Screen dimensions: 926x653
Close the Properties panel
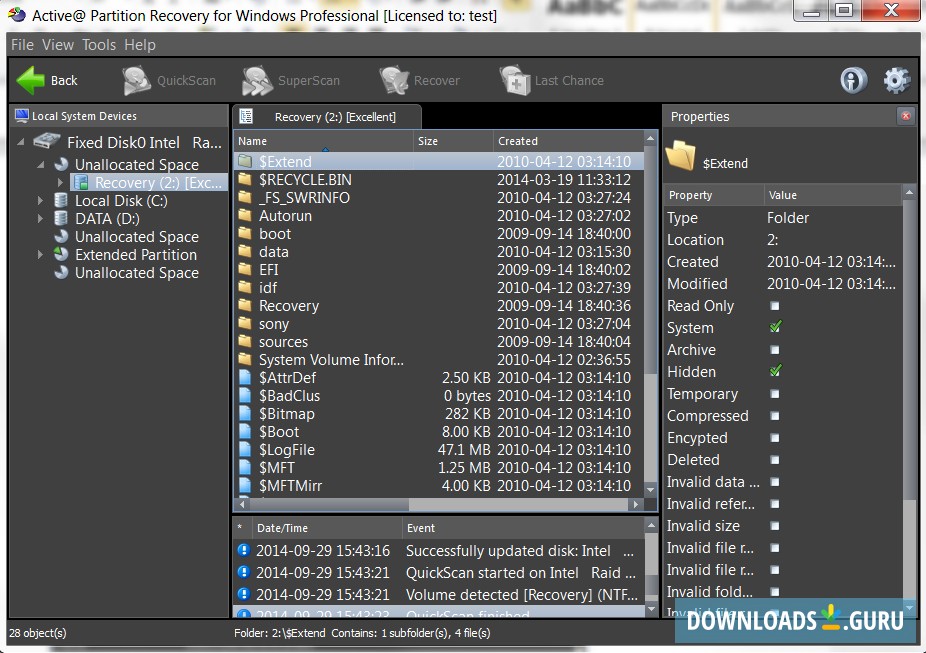(x=908, y=116)
